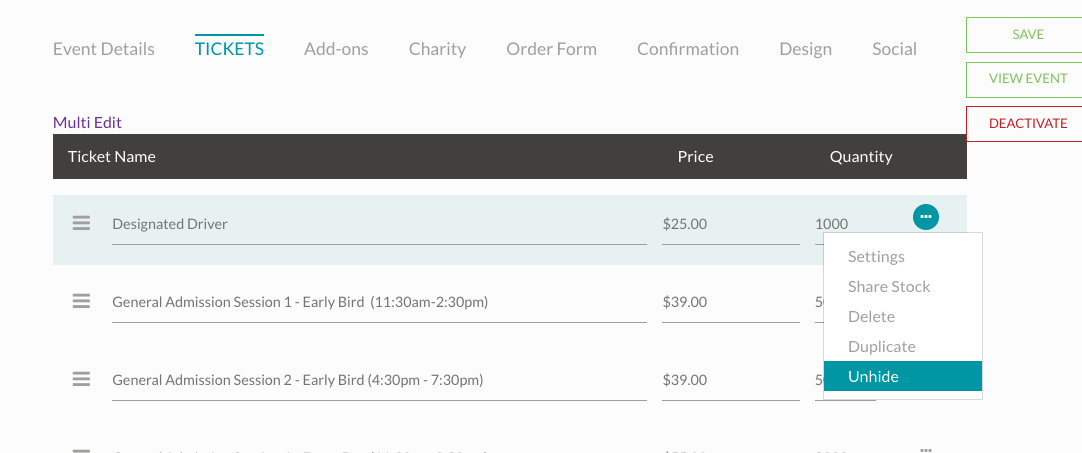This screenshot has height=453, width=1082.
Task: Open the Multi Edit link
Action: [87, 123]
